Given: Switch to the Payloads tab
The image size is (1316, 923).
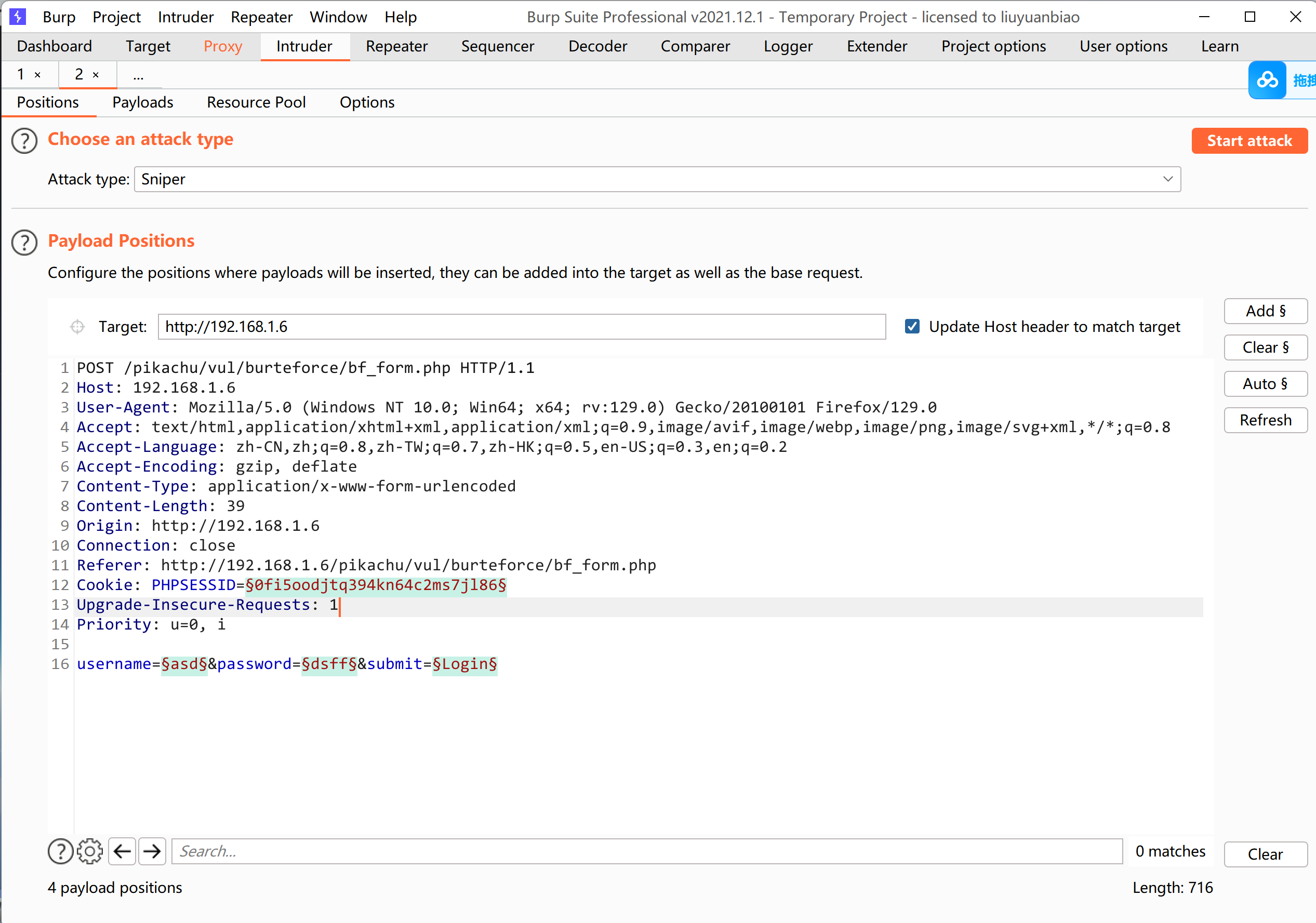Looking at the screenshot, I should click(143, 102).
